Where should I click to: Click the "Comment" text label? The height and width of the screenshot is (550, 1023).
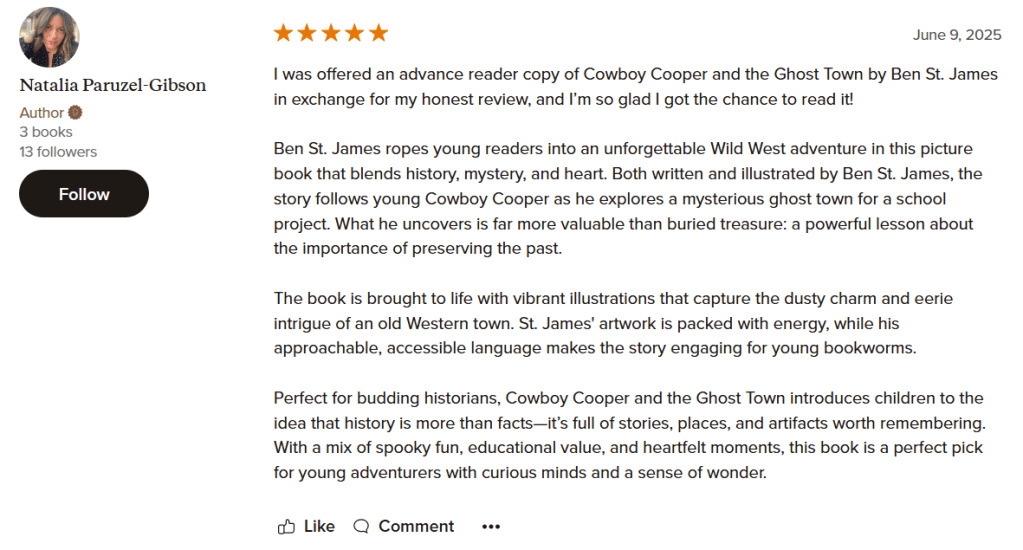416,526
